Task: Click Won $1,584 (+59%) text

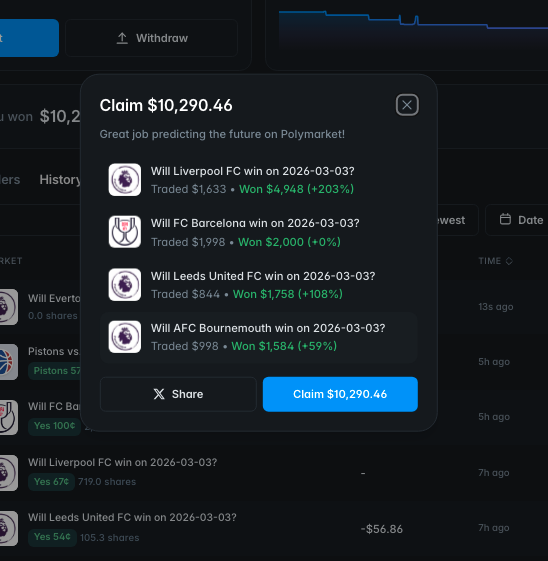Action: 284,346
